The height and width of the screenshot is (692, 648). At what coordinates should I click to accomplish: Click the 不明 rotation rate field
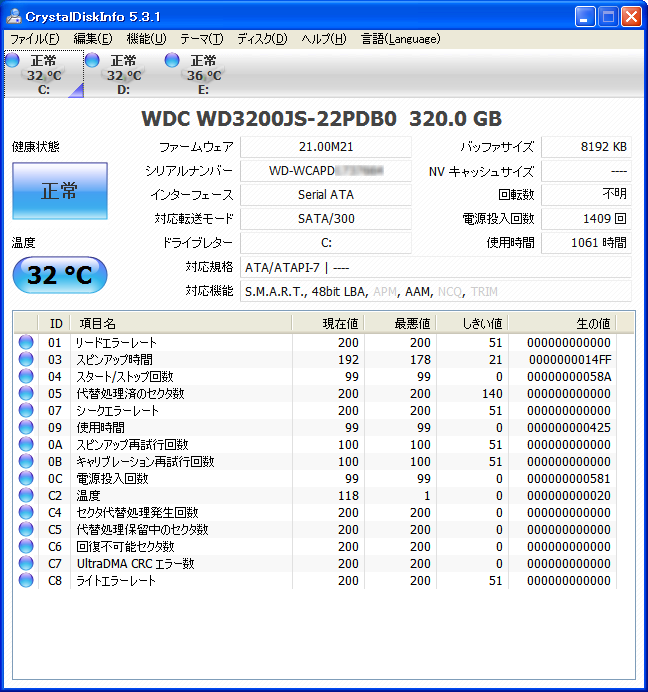586,195
